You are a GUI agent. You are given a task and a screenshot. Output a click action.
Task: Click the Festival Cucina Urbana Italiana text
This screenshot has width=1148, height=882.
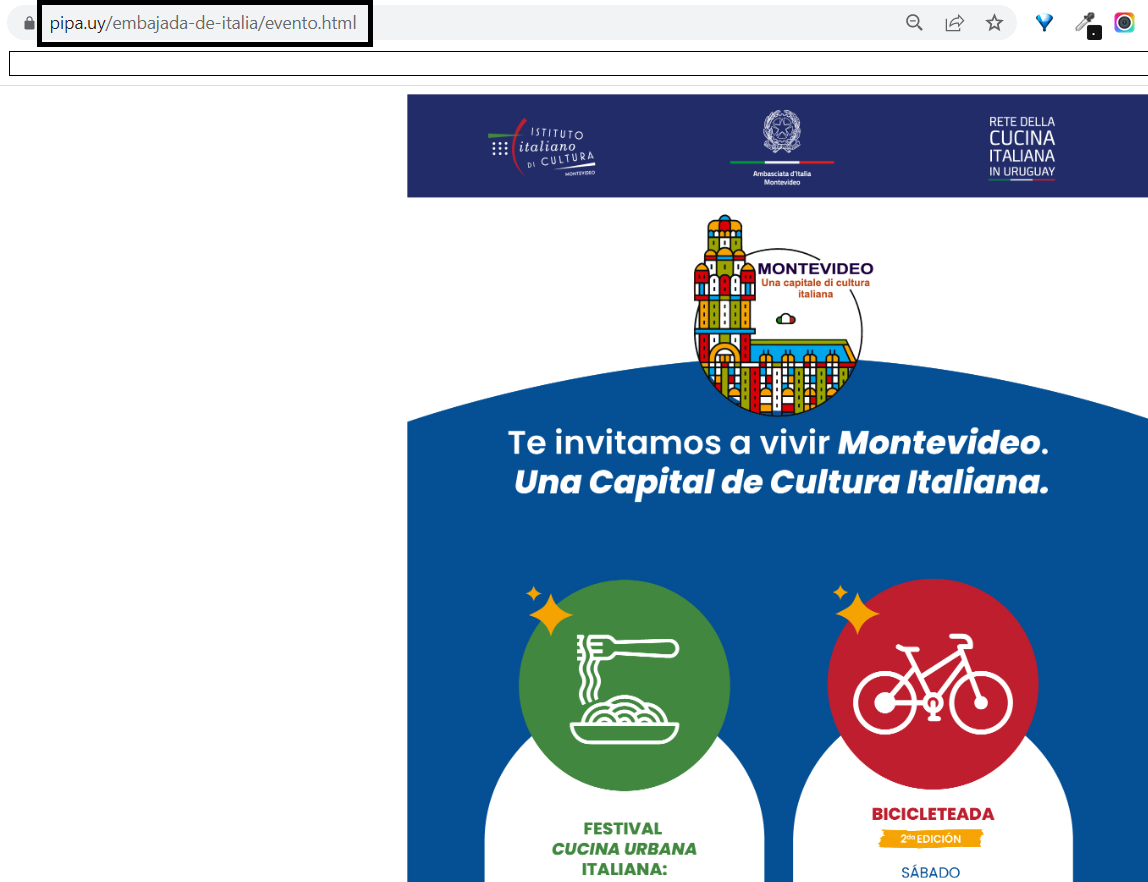pos(624,849)
